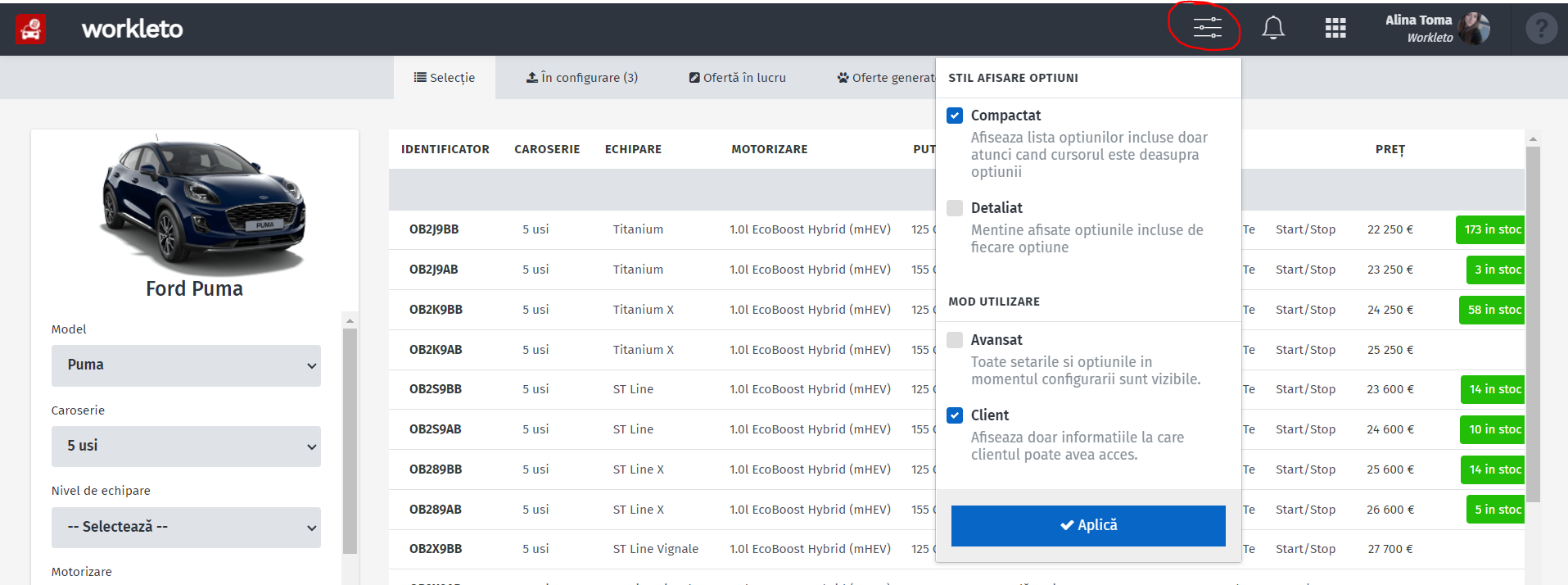Select row identifier OB2K9BB

pos(436,310)
